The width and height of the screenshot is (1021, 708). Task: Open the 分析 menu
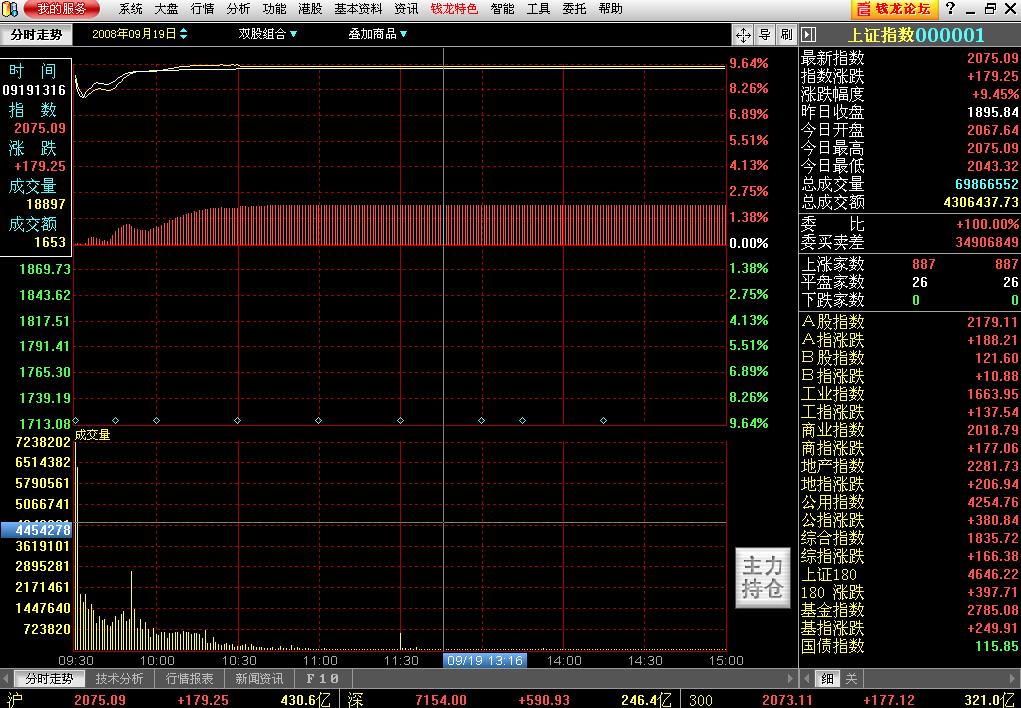click(238, 9)
